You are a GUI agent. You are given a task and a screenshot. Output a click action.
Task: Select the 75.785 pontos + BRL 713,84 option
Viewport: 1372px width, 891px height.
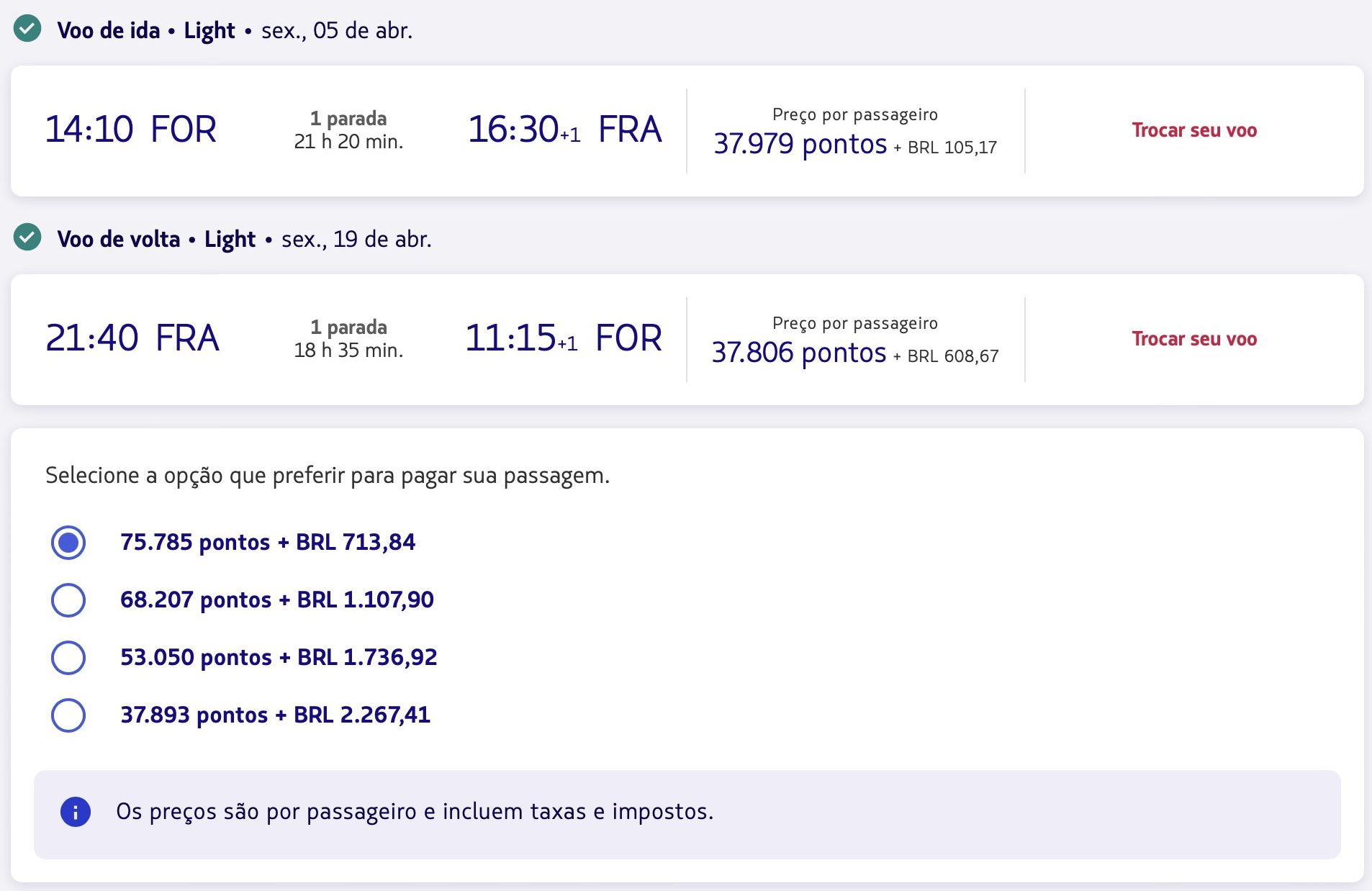(x=68, y=542)
